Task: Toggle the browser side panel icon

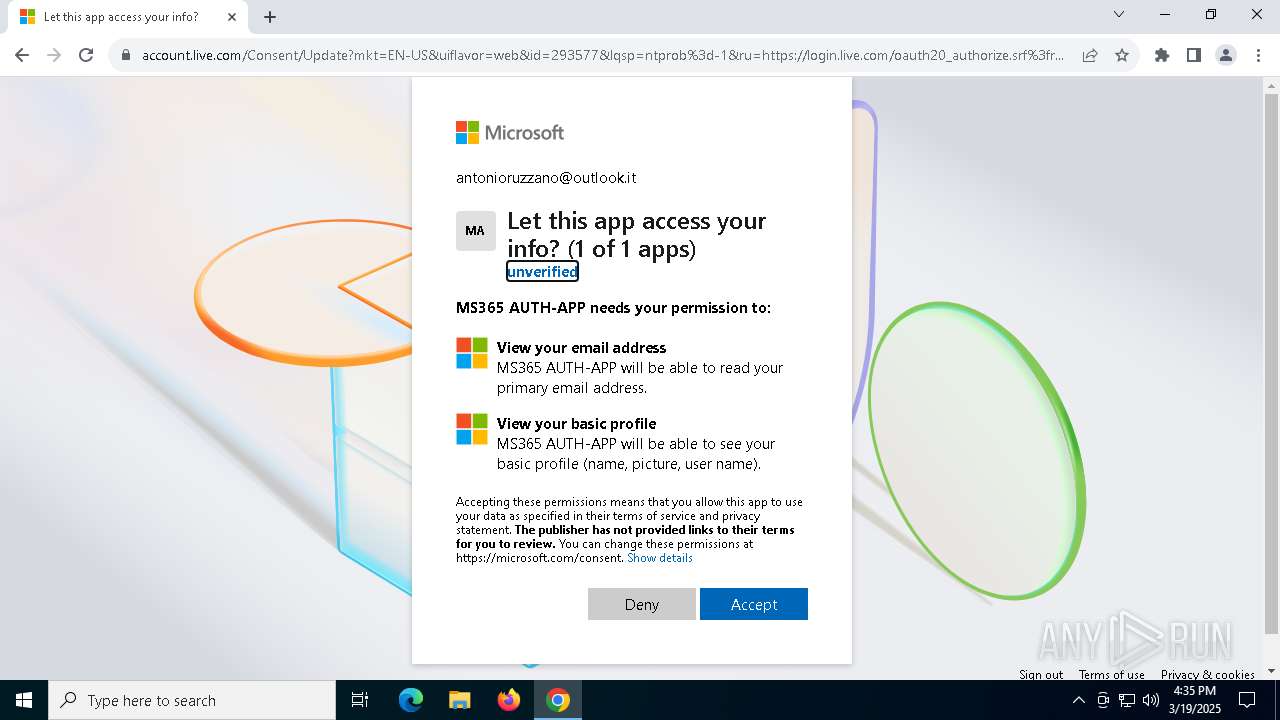Action: coord(1194,56)
